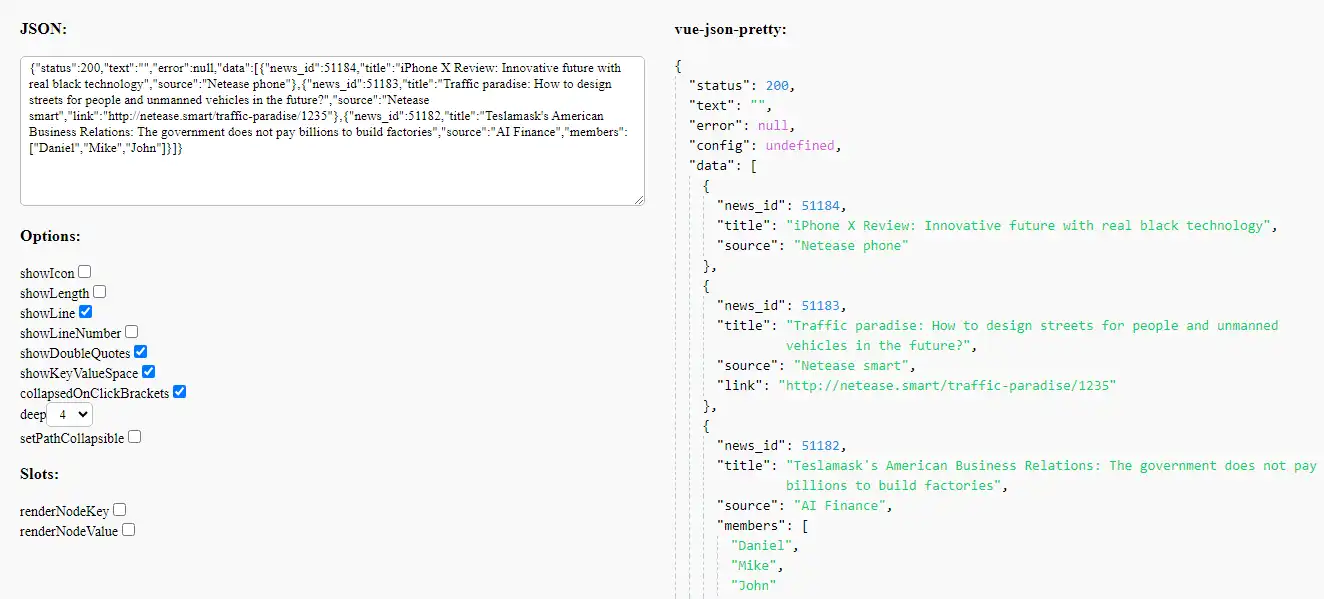Image resolution: width=1324 pixels, height=599 pixels.
Task: Click the "AI Finance" source value
Action: click(x=839, y=506)
